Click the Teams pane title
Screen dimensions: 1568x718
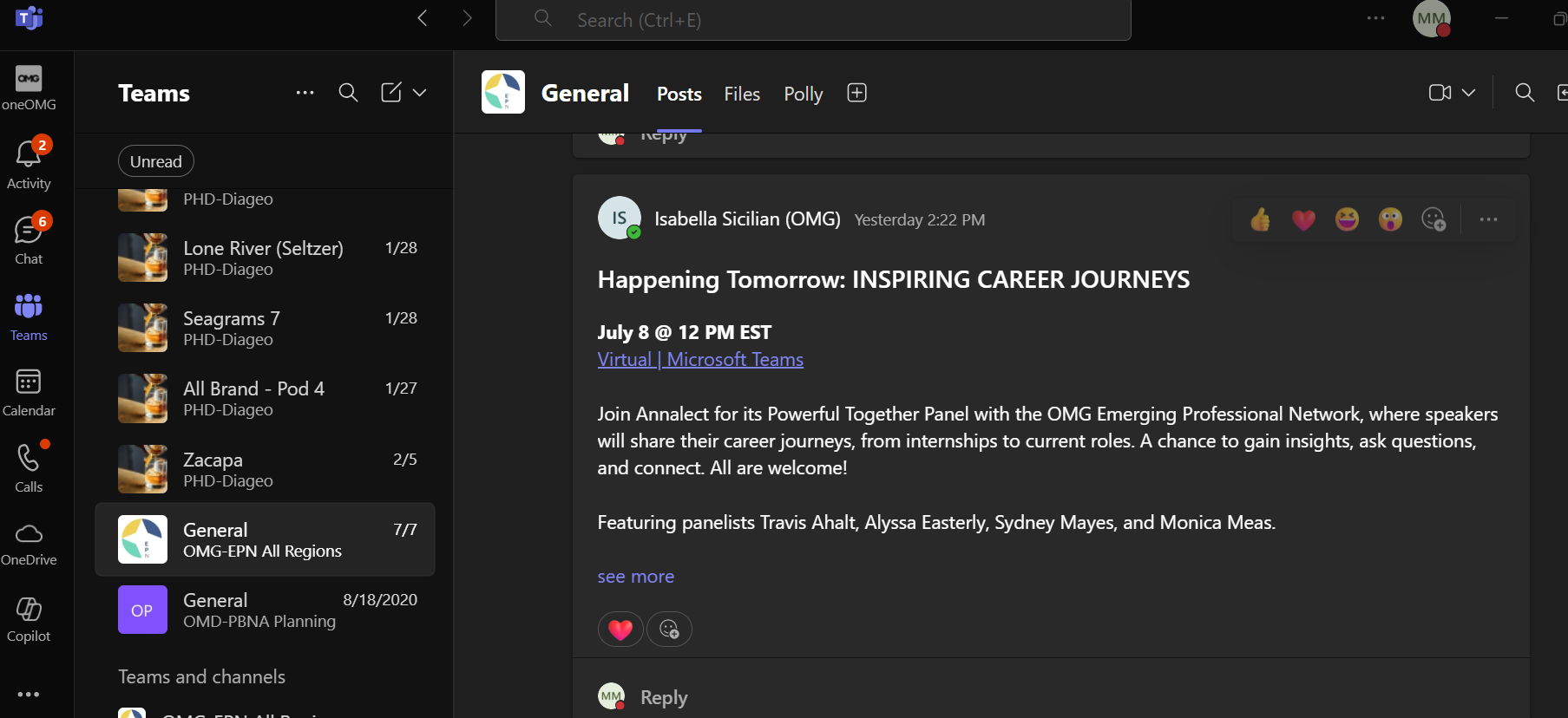[x=154, y=93]
